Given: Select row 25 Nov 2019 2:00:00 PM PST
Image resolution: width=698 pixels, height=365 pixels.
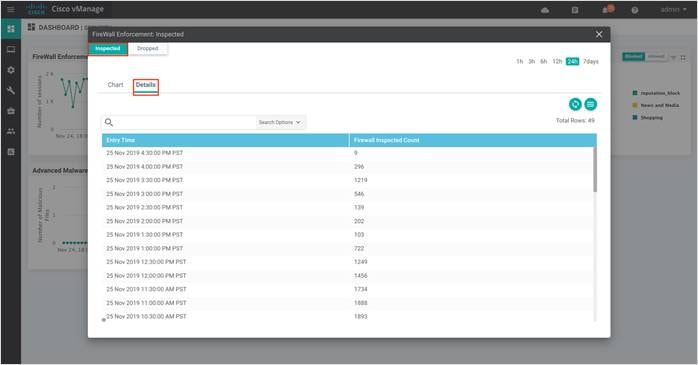Looking at the screenshot, I should coord(348,221).
